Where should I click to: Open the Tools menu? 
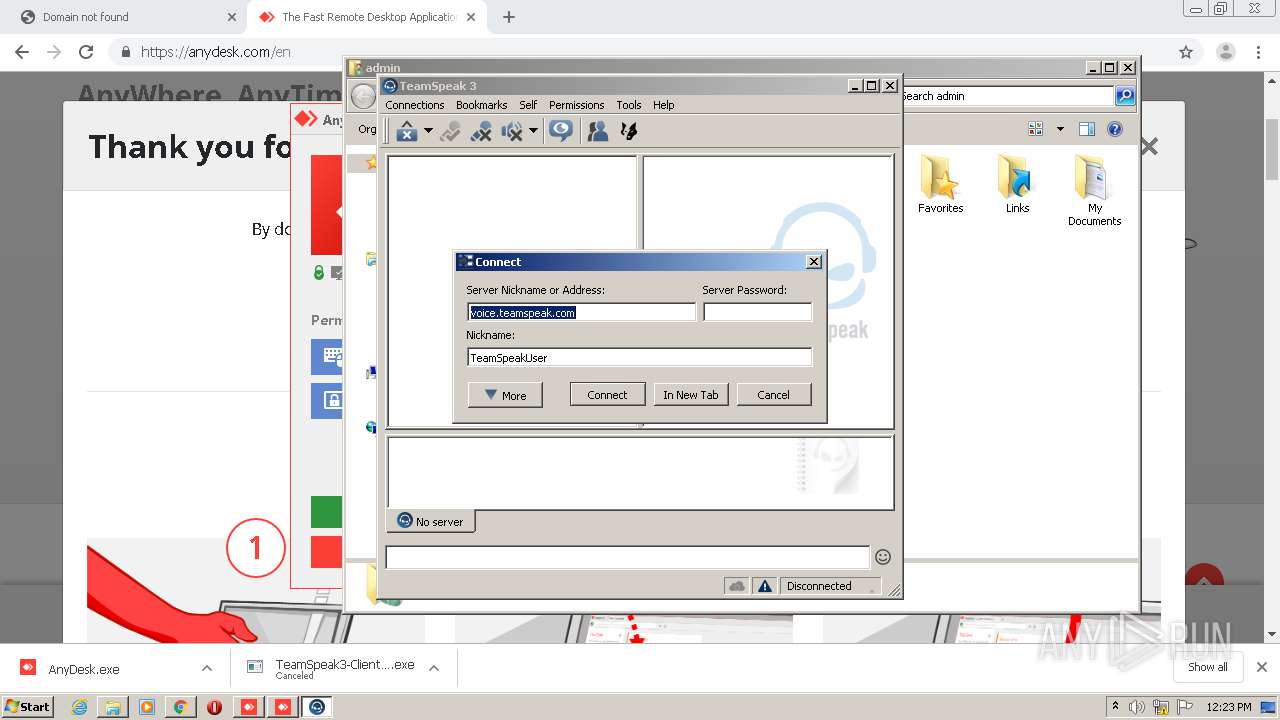coord(629,105)
